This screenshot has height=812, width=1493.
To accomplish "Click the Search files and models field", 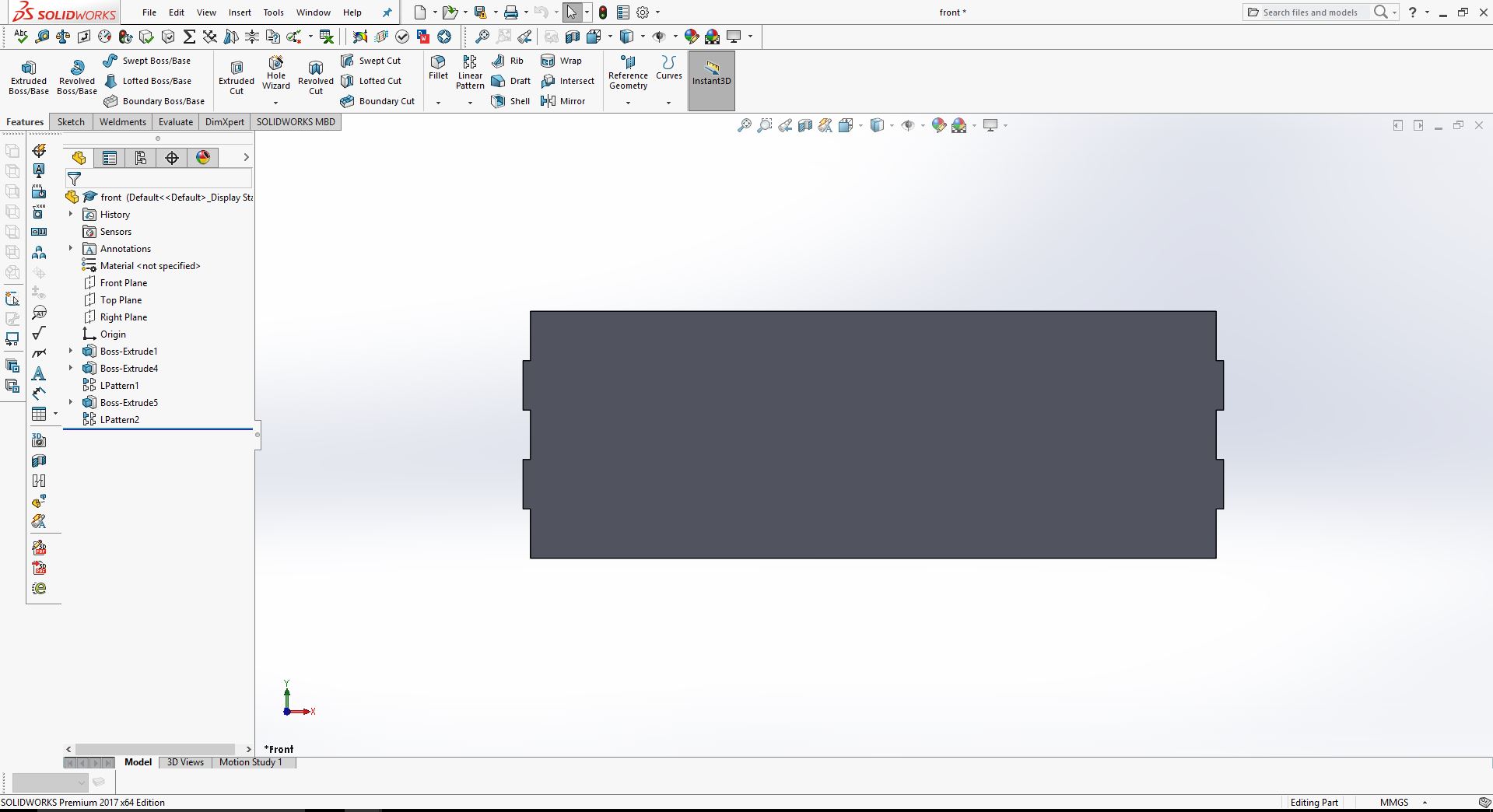I will coord(1310,12).
